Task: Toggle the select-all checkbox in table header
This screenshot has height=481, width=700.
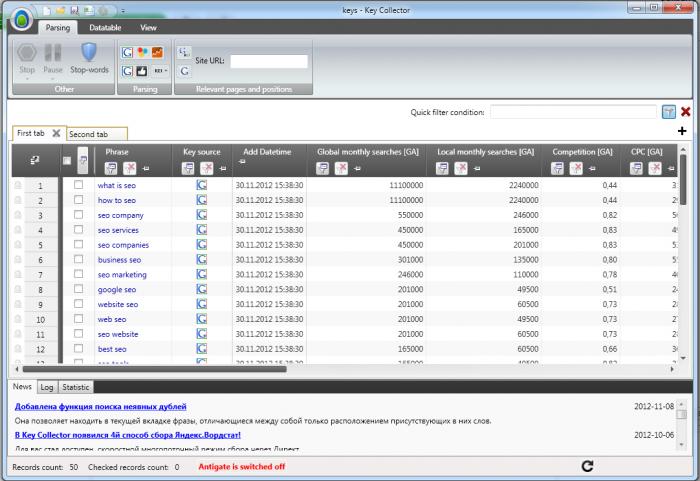Action: tap(67, 161)
